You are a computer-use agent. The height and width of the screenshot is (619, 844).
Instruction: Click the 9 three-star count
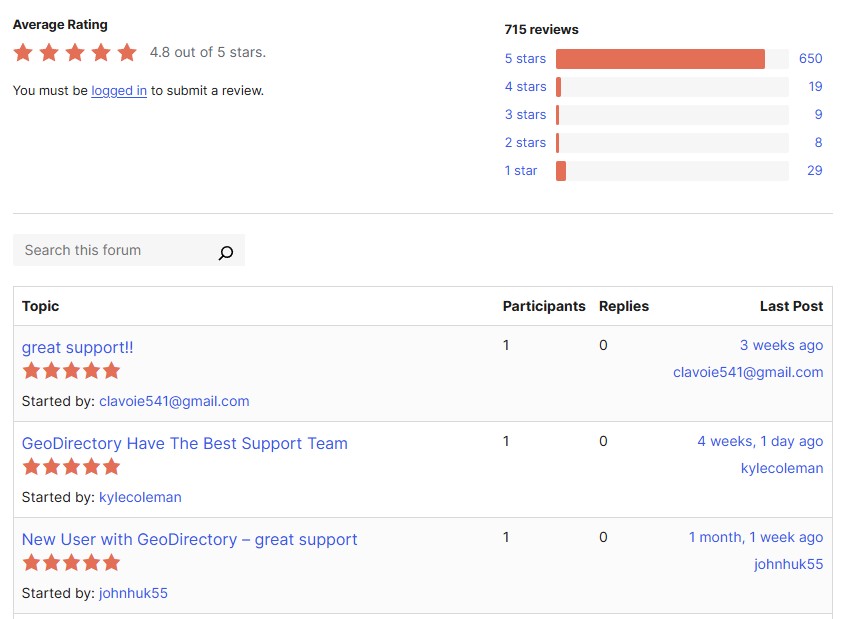[x=819, y=115]
